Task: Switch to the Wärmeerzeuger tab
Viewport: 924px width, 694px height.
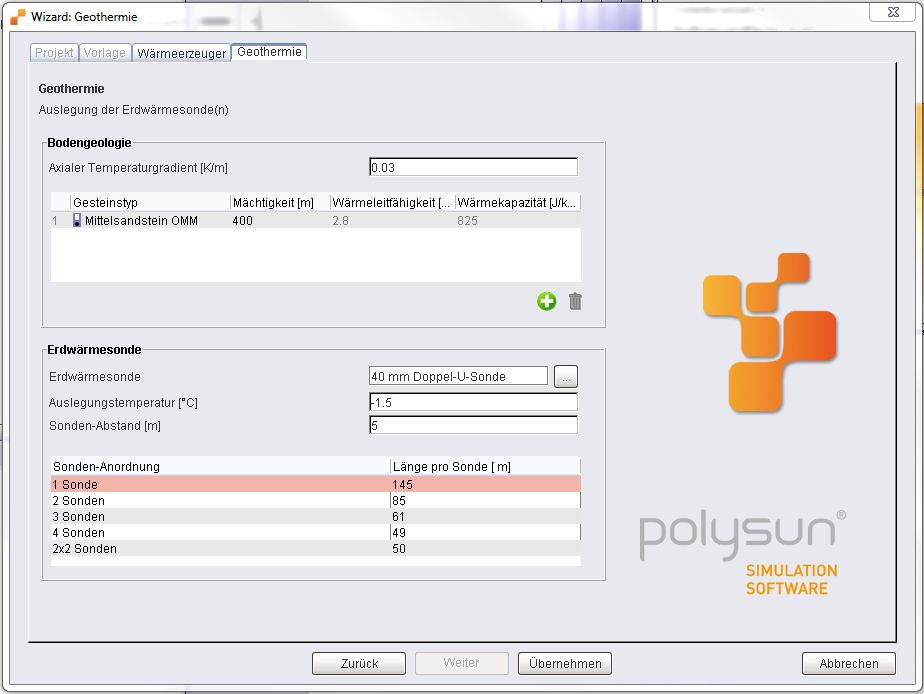Action: [x=182, y=53]
